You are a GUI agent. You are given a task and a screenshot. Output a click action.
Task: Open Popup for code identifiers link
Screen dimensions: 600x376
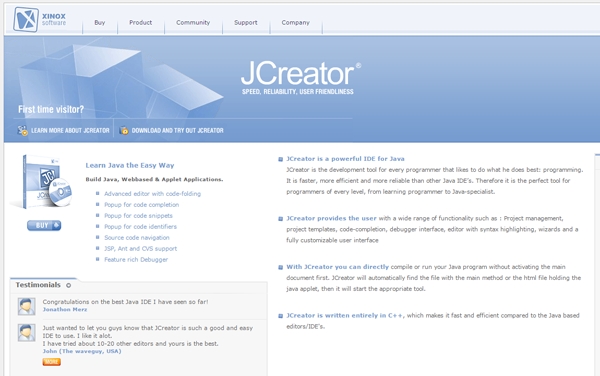tap(140, 226)
